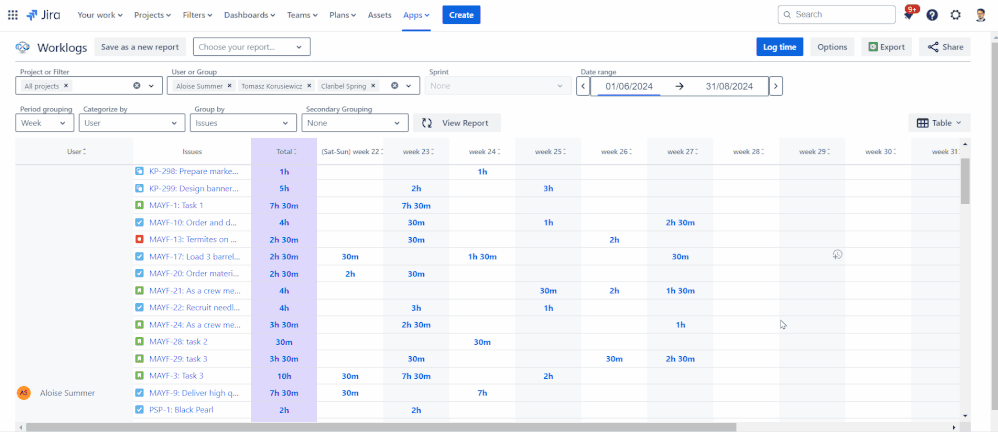
Task: Open the Plans menu
Action: click(x=342, y=15)
